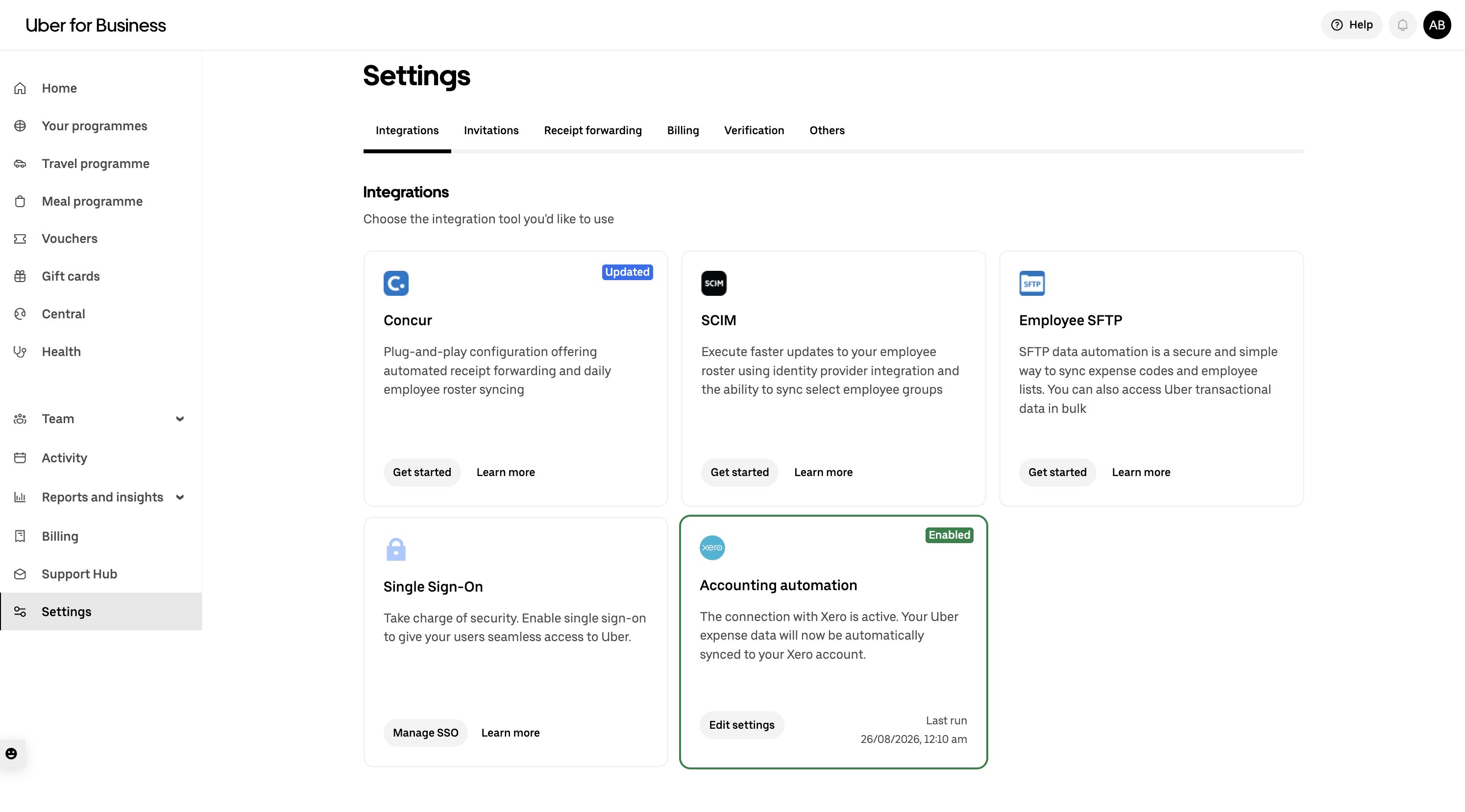Viewport: 1465px width, 812px height.
Task: Open Learn more link for Single Sign-On
Action: click(510, 733)
